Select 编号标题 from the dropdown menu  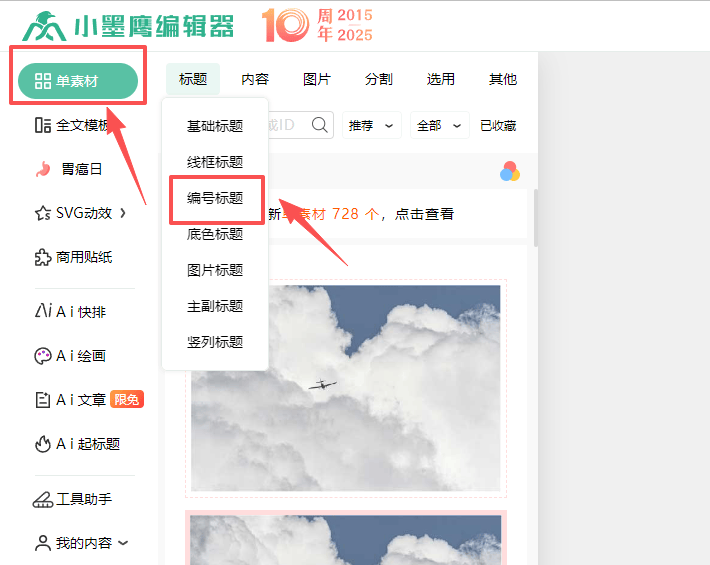[x=215, y=198]
